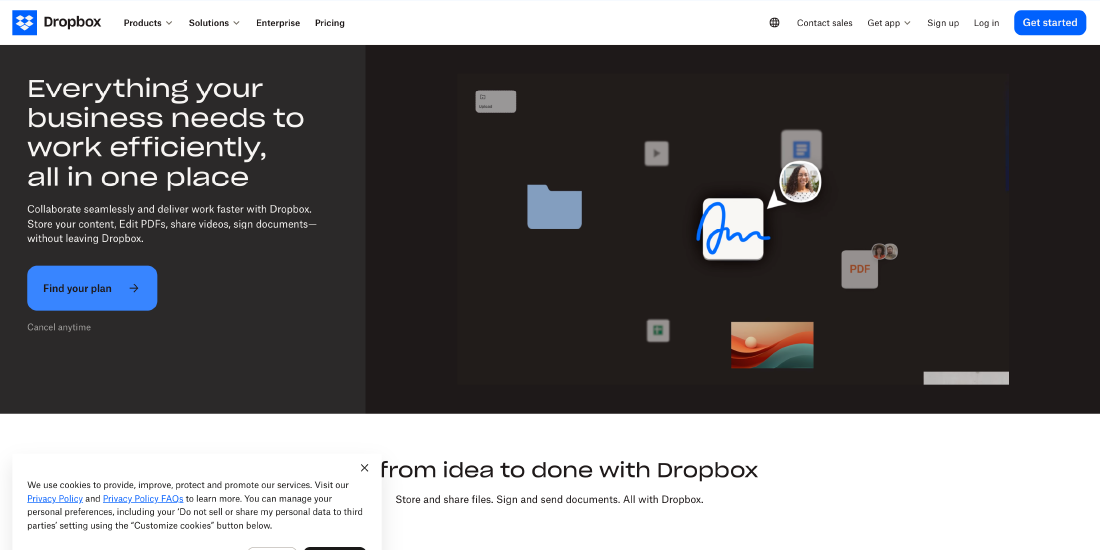The image size is (1100, 550).
Task: Expand the Products dropdown menu
Action: 148,23
